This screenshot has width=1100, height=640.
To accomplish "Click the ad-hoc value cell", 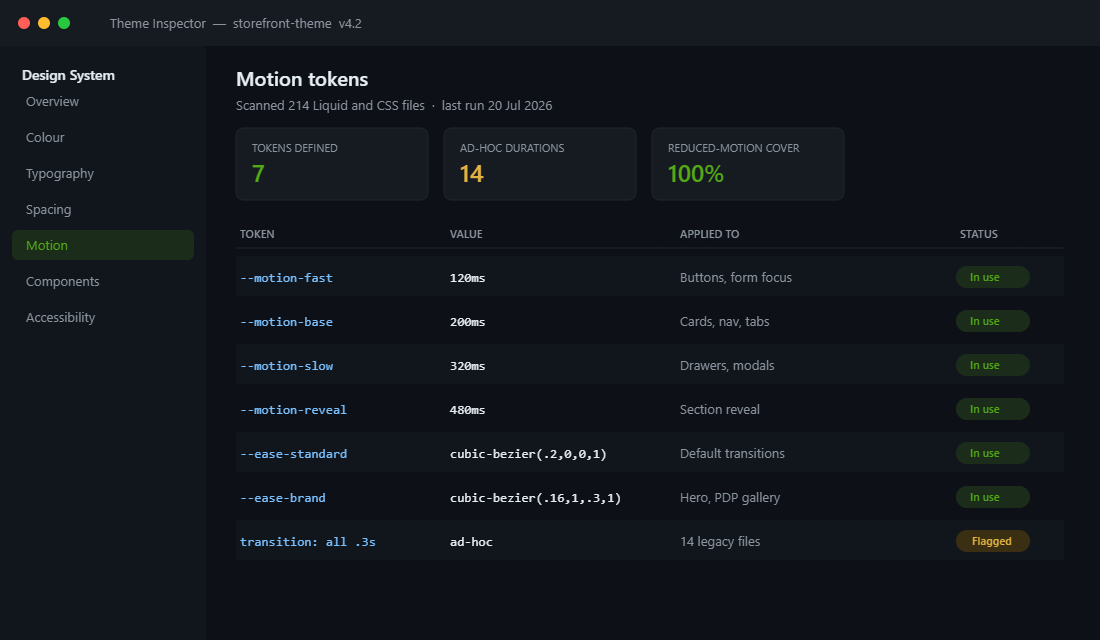I will [x=471, y=542].
